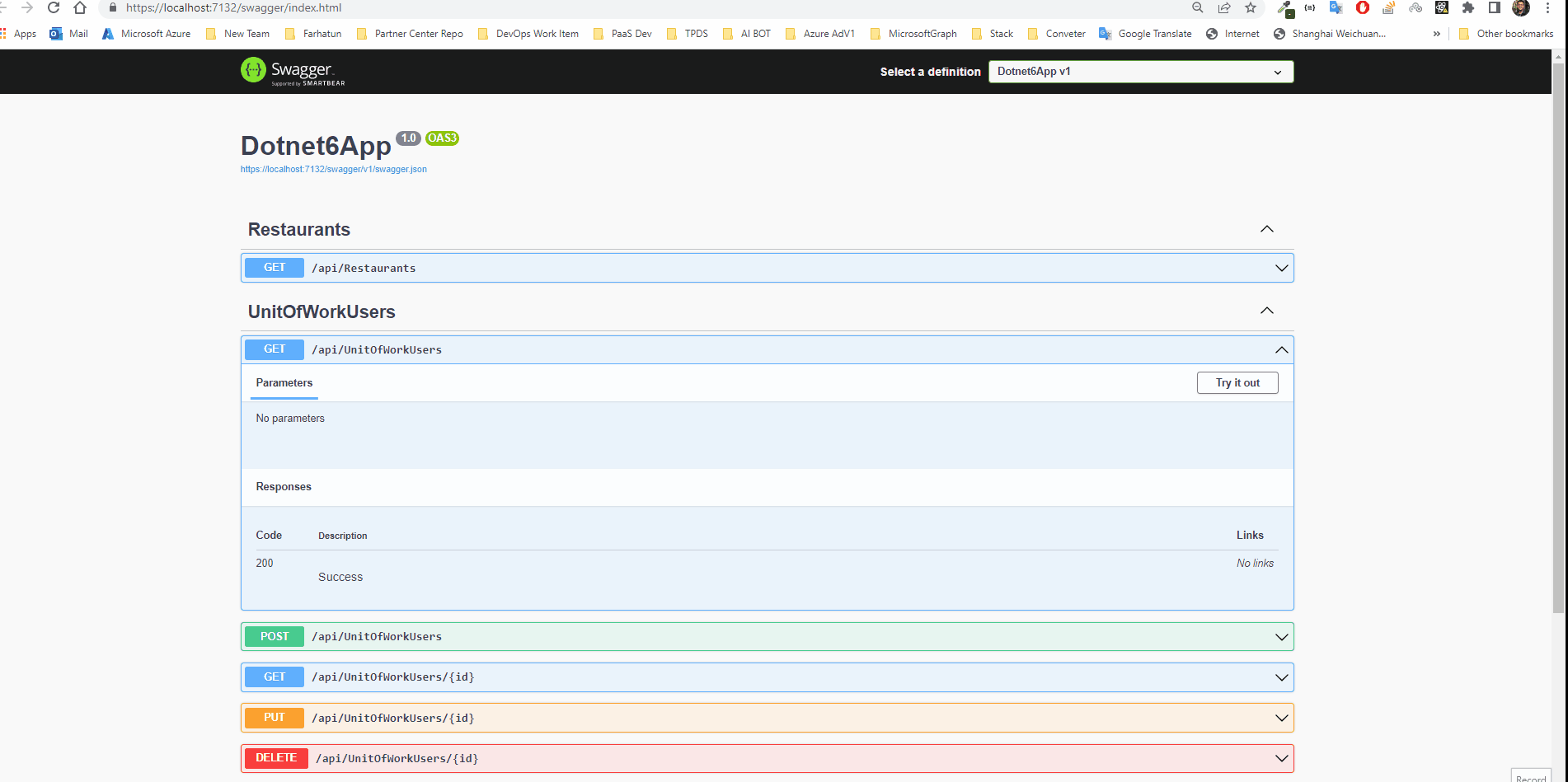The image size is (1568, 782).
Task: Click the Try it out button
Action: pos(1237,382)
